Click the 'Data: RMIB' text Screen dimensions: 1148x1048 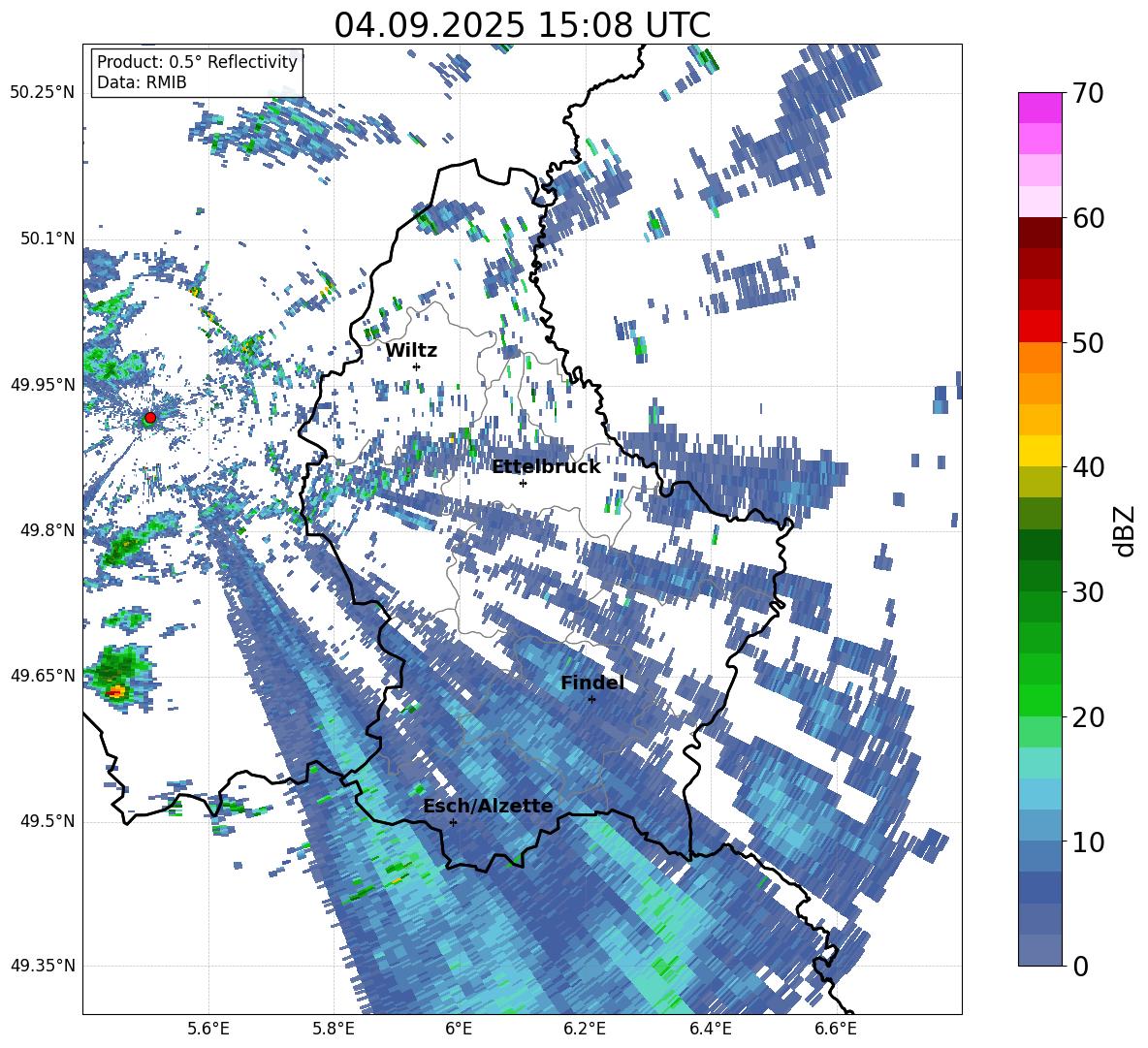(x=142, y=82)
